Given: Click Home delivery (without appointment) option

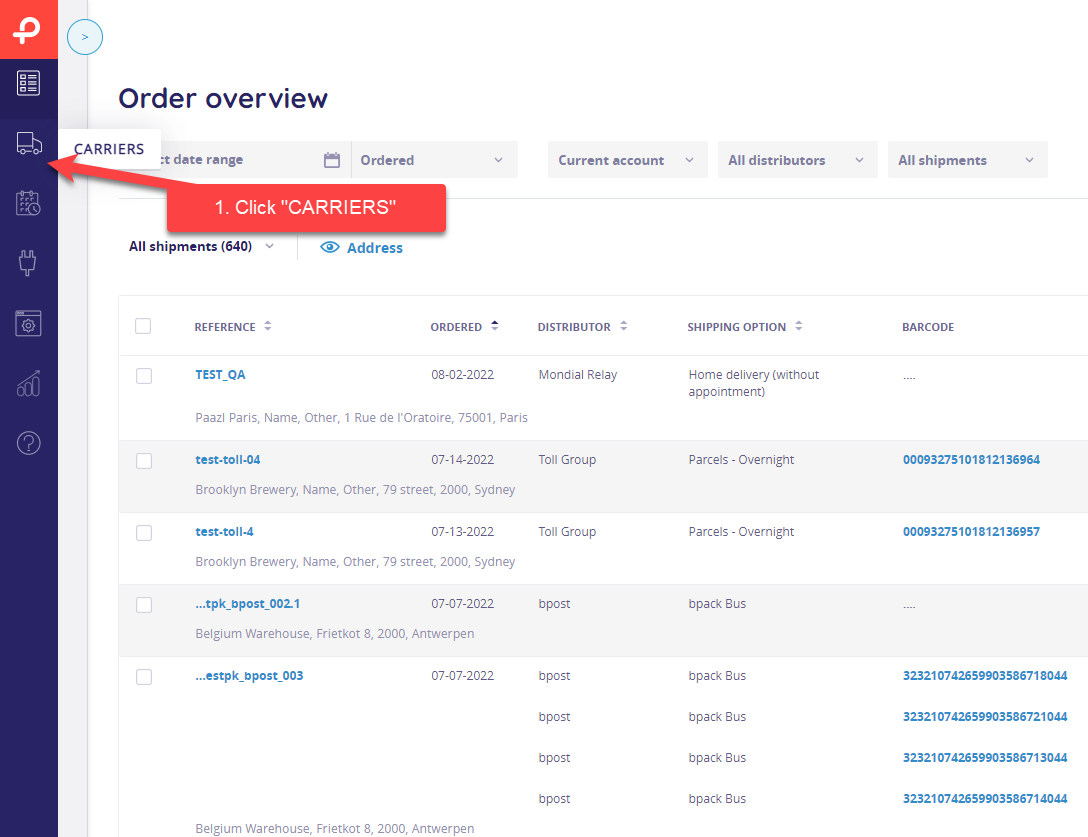Looking at the screenshot, I should [754, 383].
